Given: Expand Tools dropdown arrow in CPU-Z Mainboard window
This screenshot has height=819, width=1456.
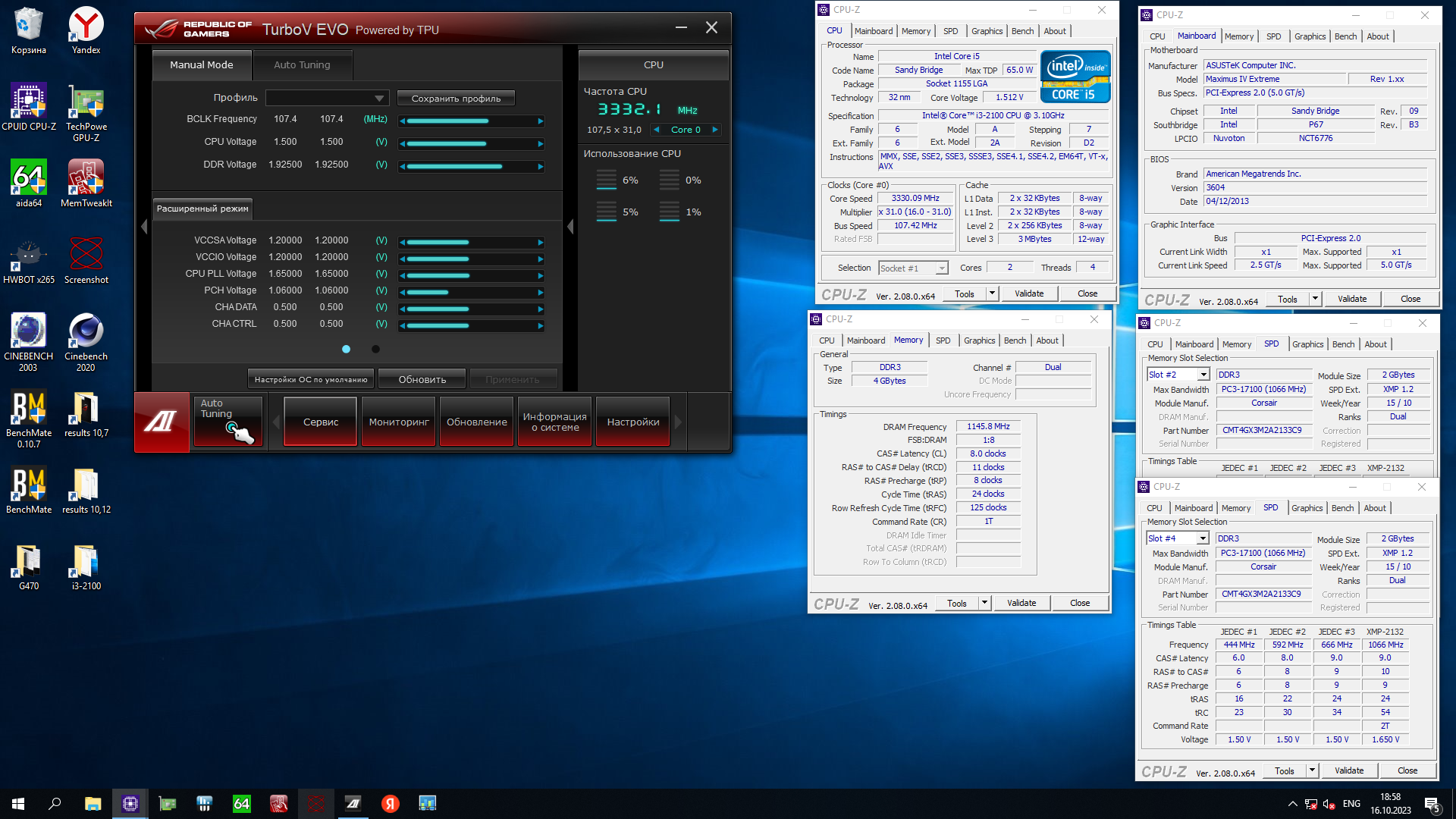Looking at the screenshot, I should 1315,299.
